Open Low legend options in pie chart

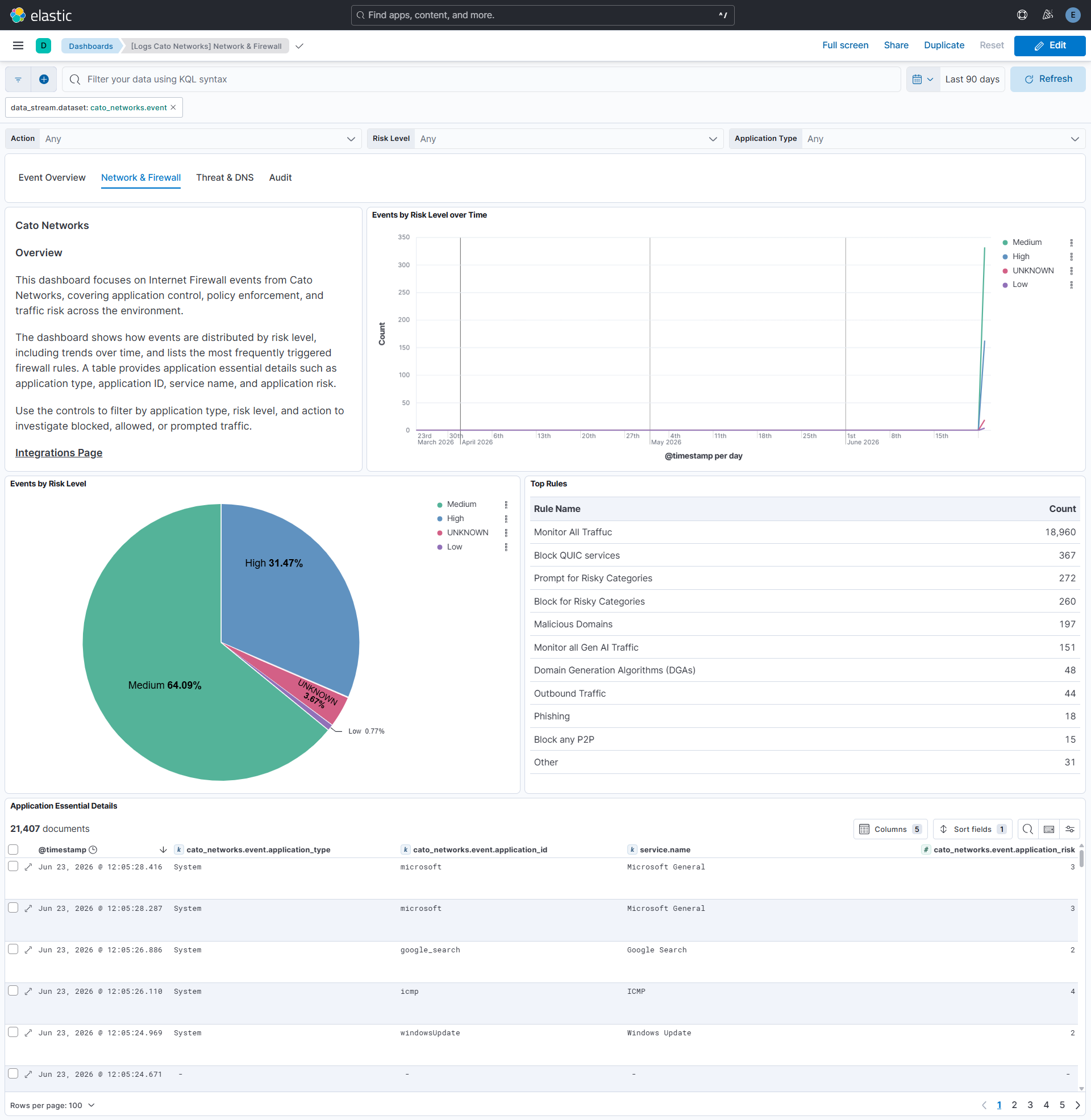coord(505,547)
